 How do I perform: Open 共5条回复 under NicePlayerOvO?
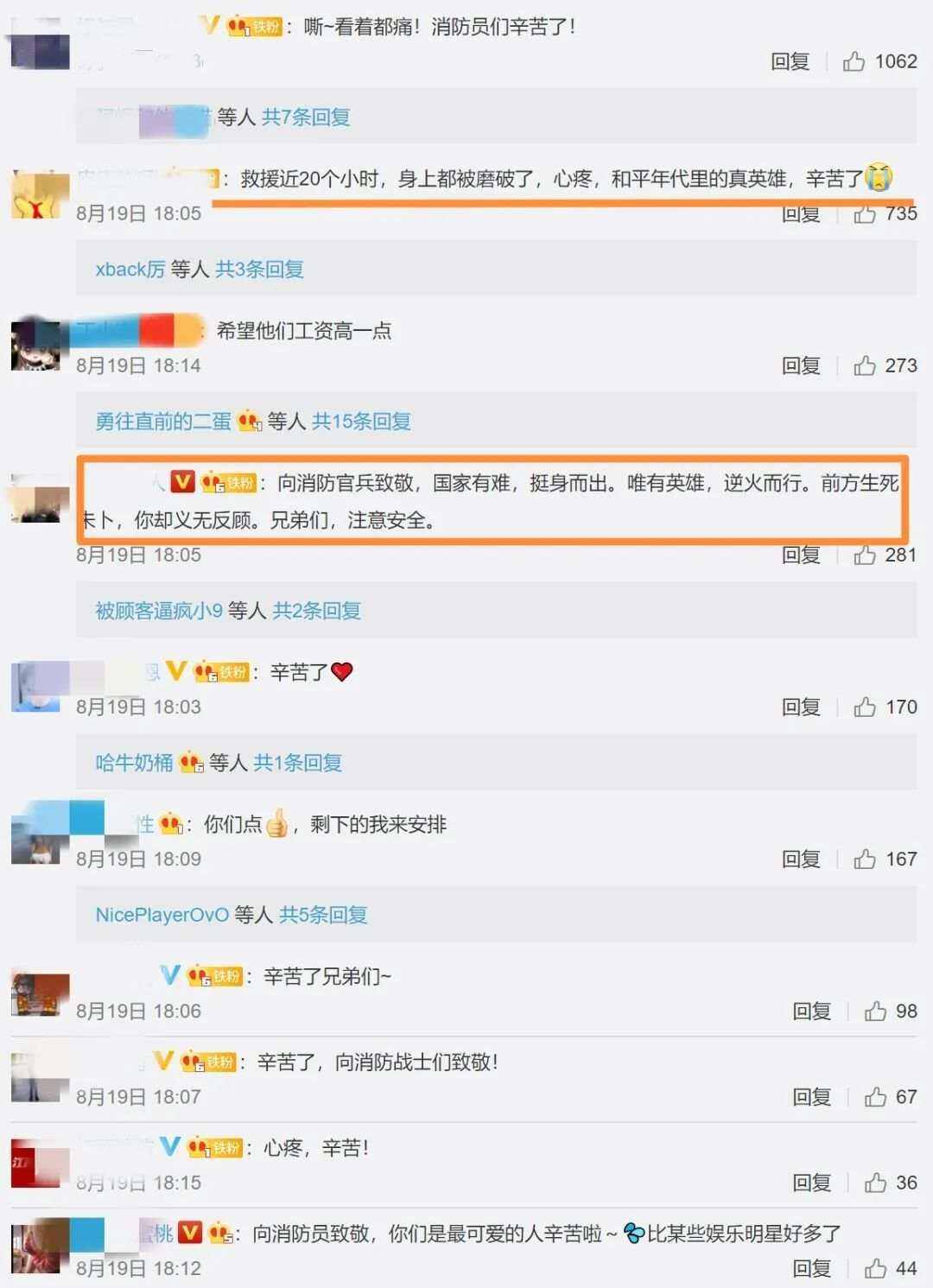(x=323, y=915)
